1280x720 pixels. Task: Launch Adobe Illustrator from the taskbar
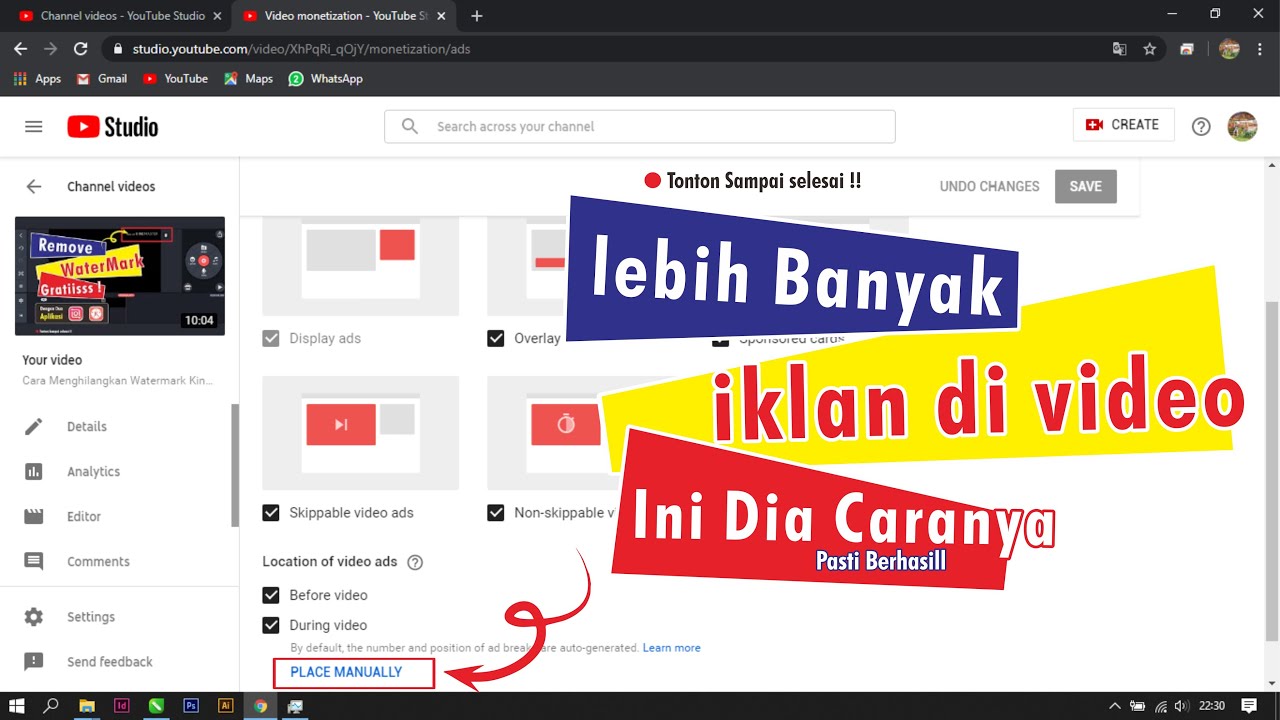coord(226,706)
